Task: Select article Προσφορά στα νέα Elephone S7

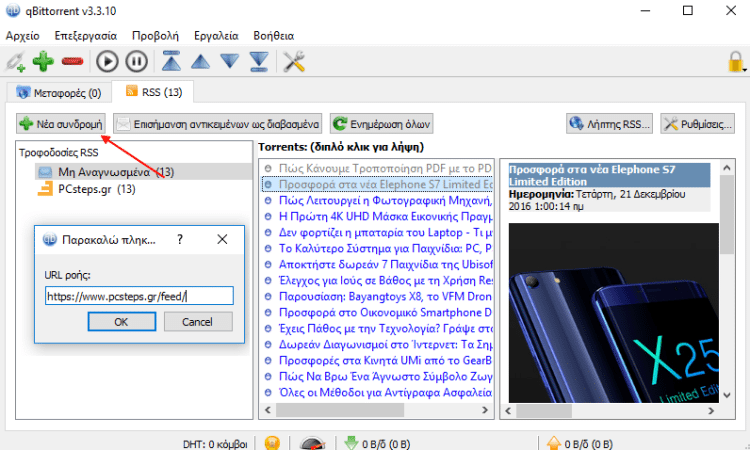Action: click(x=378, y=185)
